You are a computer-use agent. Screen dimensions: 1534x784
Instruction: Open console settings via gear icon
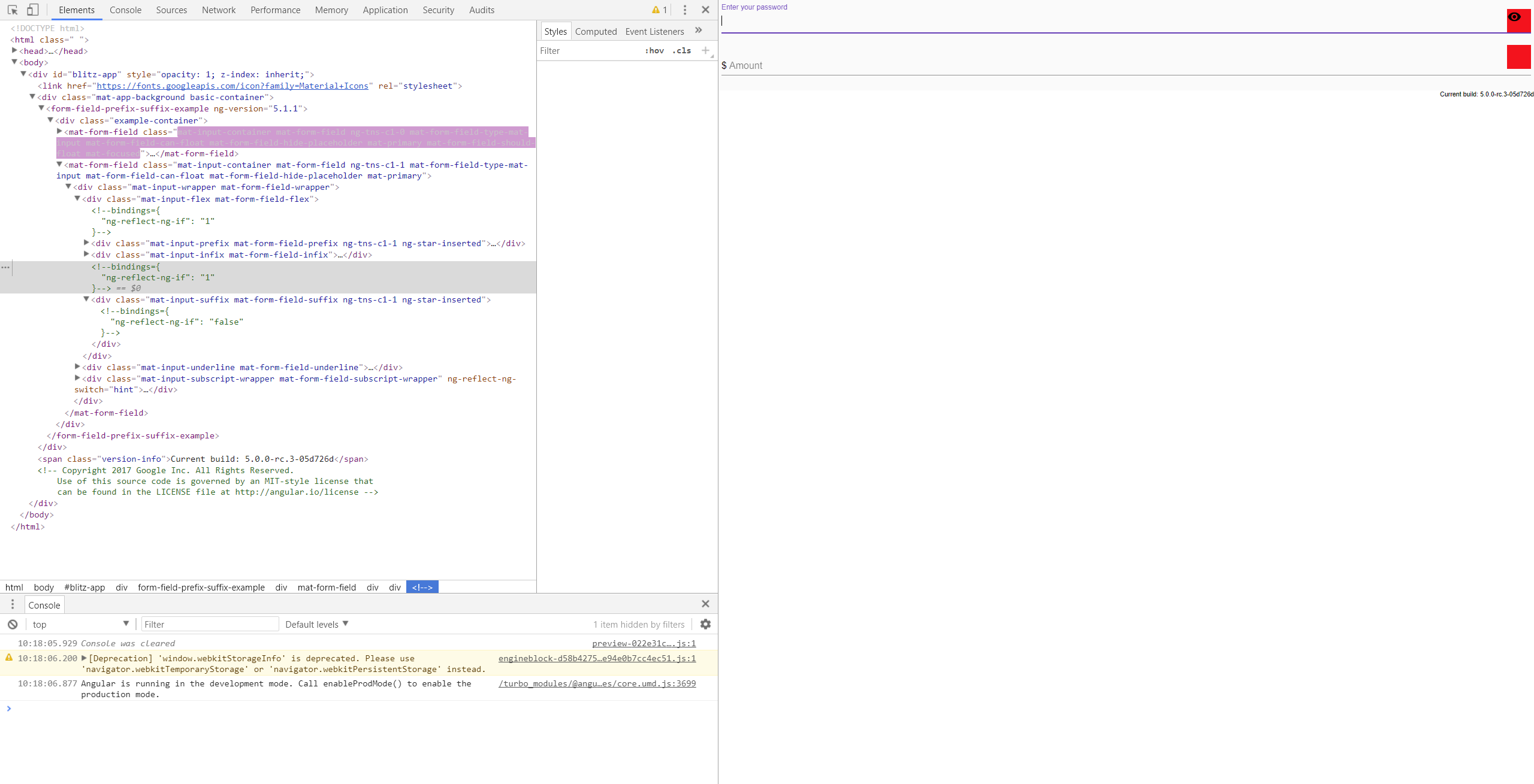tap(705, 623)
